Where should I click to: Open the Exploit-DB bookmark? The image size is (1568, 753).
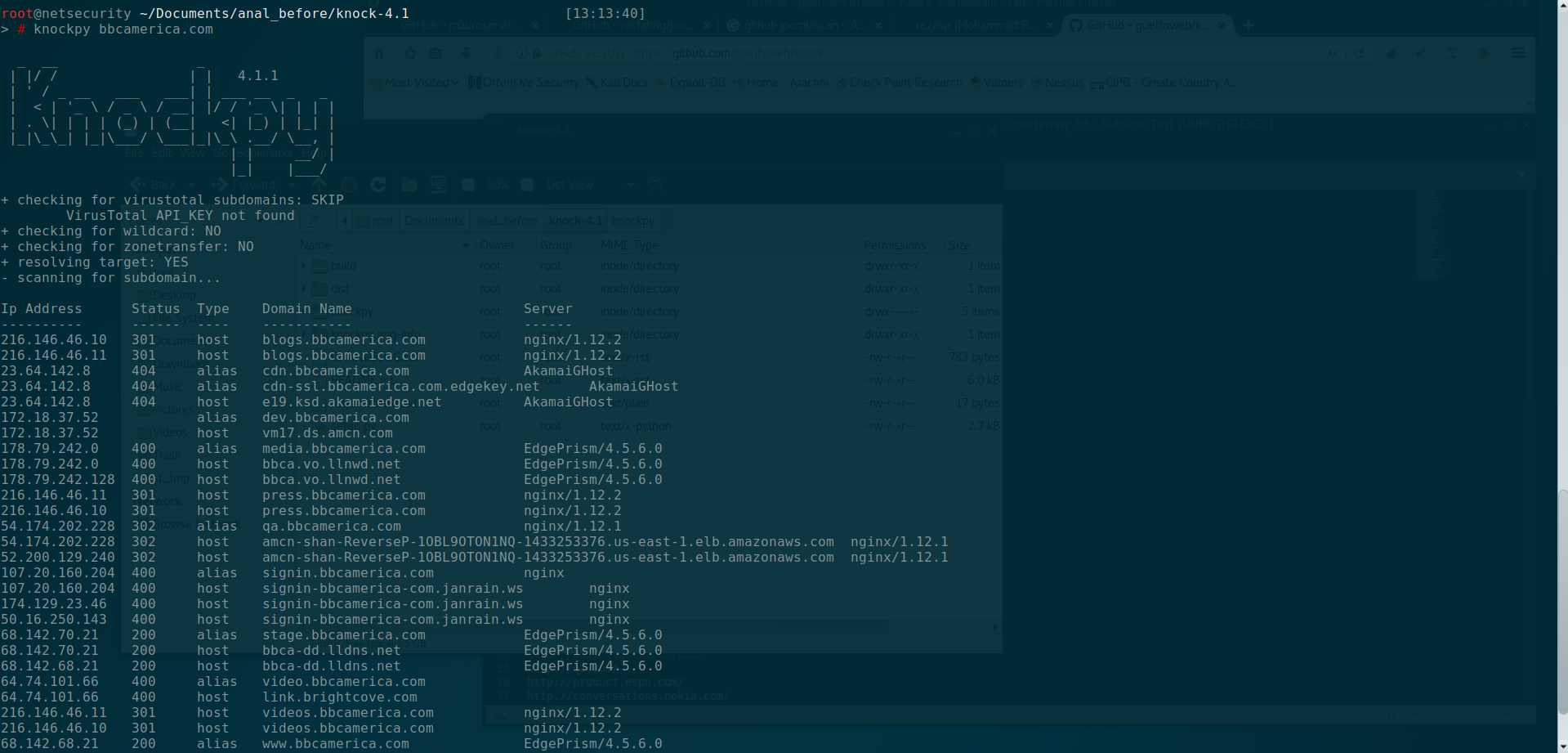coord(690,83)
